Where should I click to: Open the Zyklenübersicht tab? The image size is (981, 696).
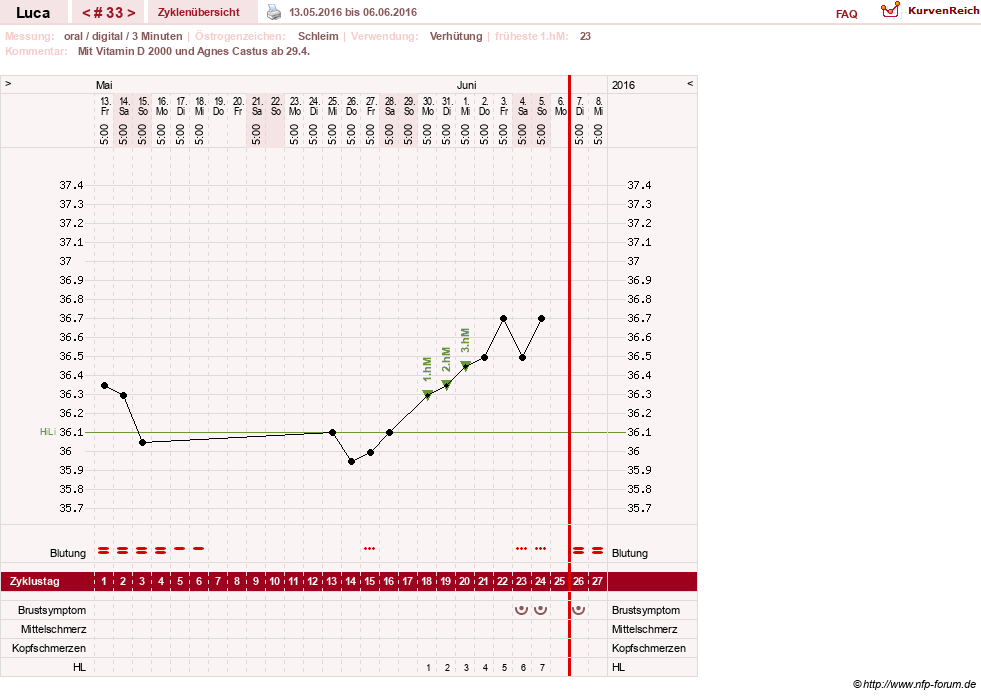click(199, 12)
